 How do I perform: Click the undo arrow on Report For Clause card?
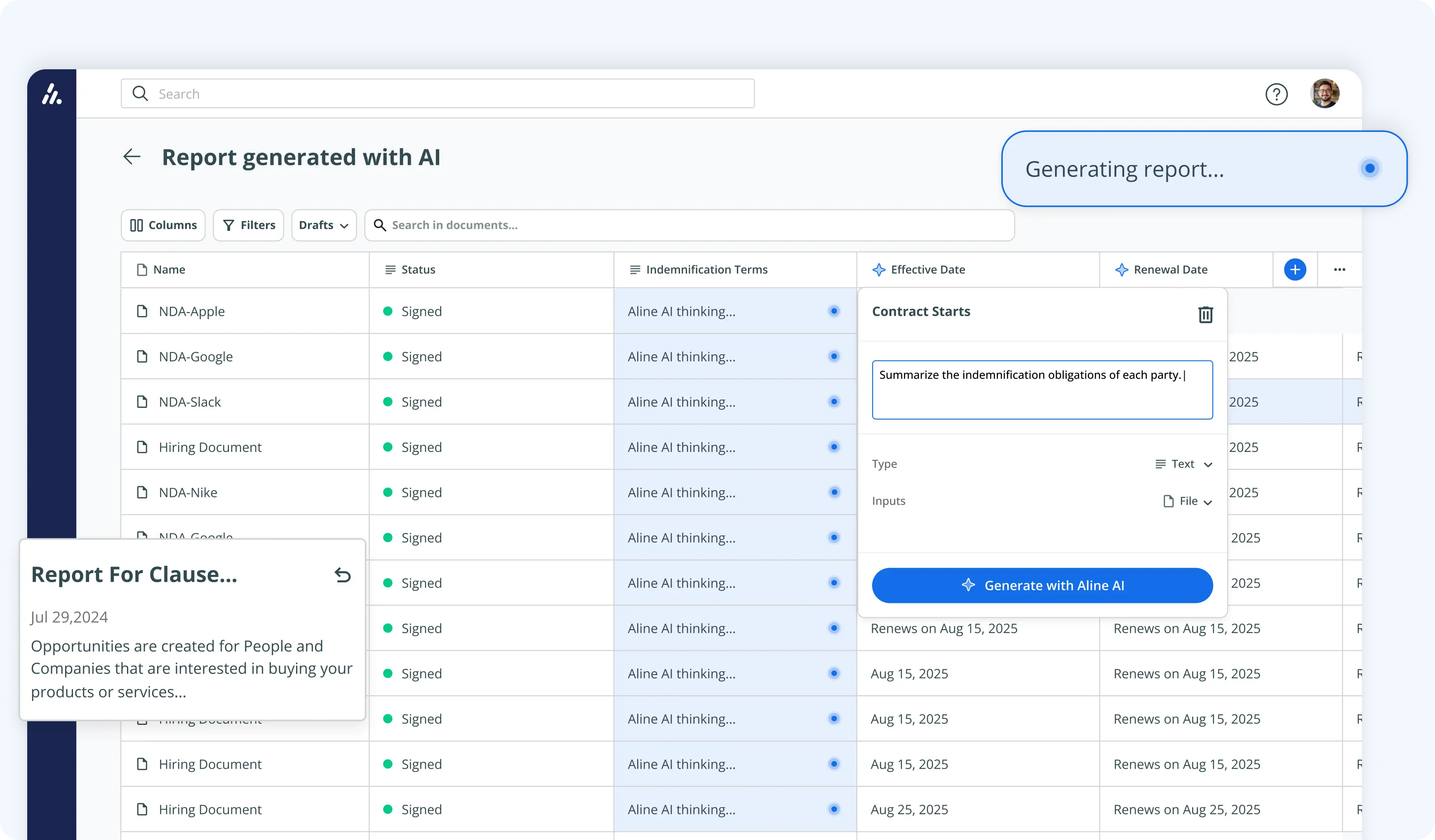click(x=342, y=575)
